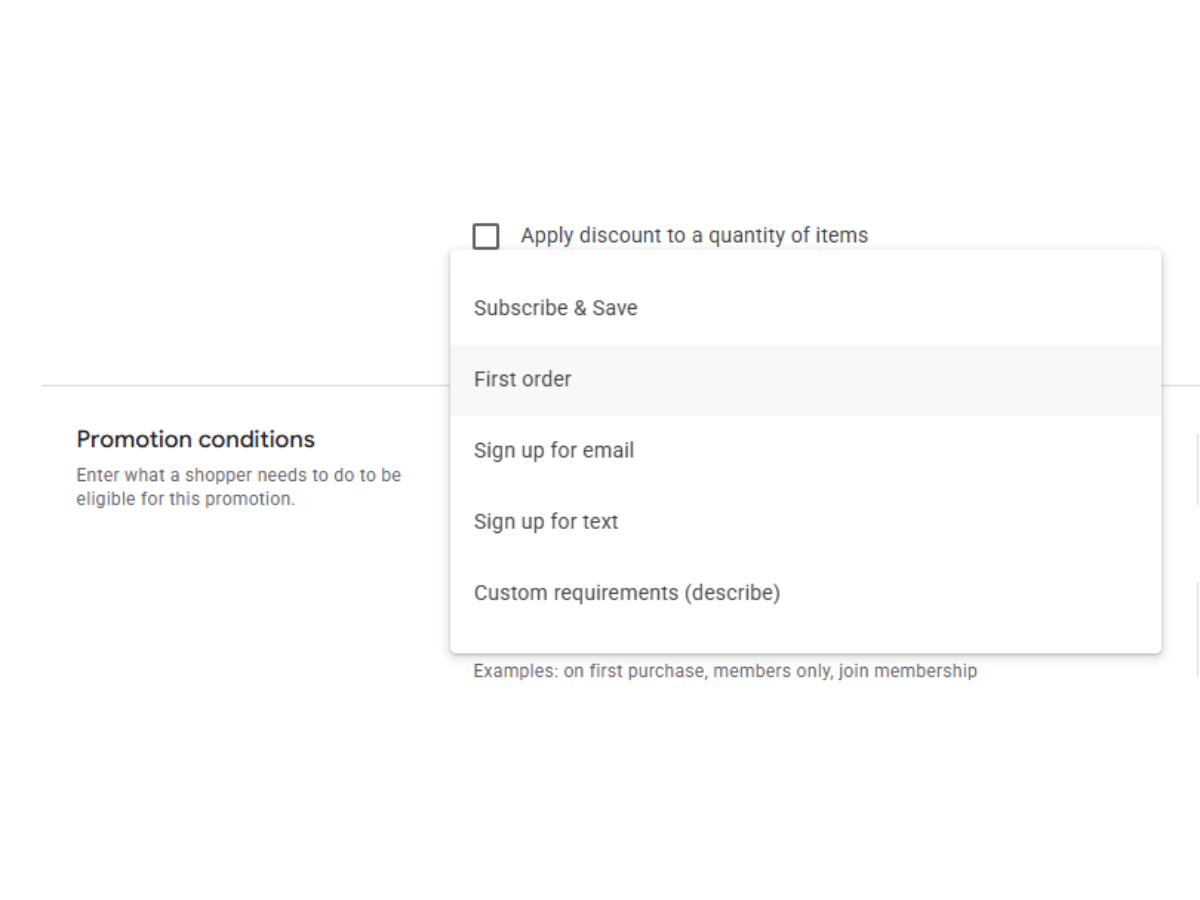Click the empty square checkbox icon
Image resolution: width=1200 pixels, height=900 pixels.
click(486, 236)
